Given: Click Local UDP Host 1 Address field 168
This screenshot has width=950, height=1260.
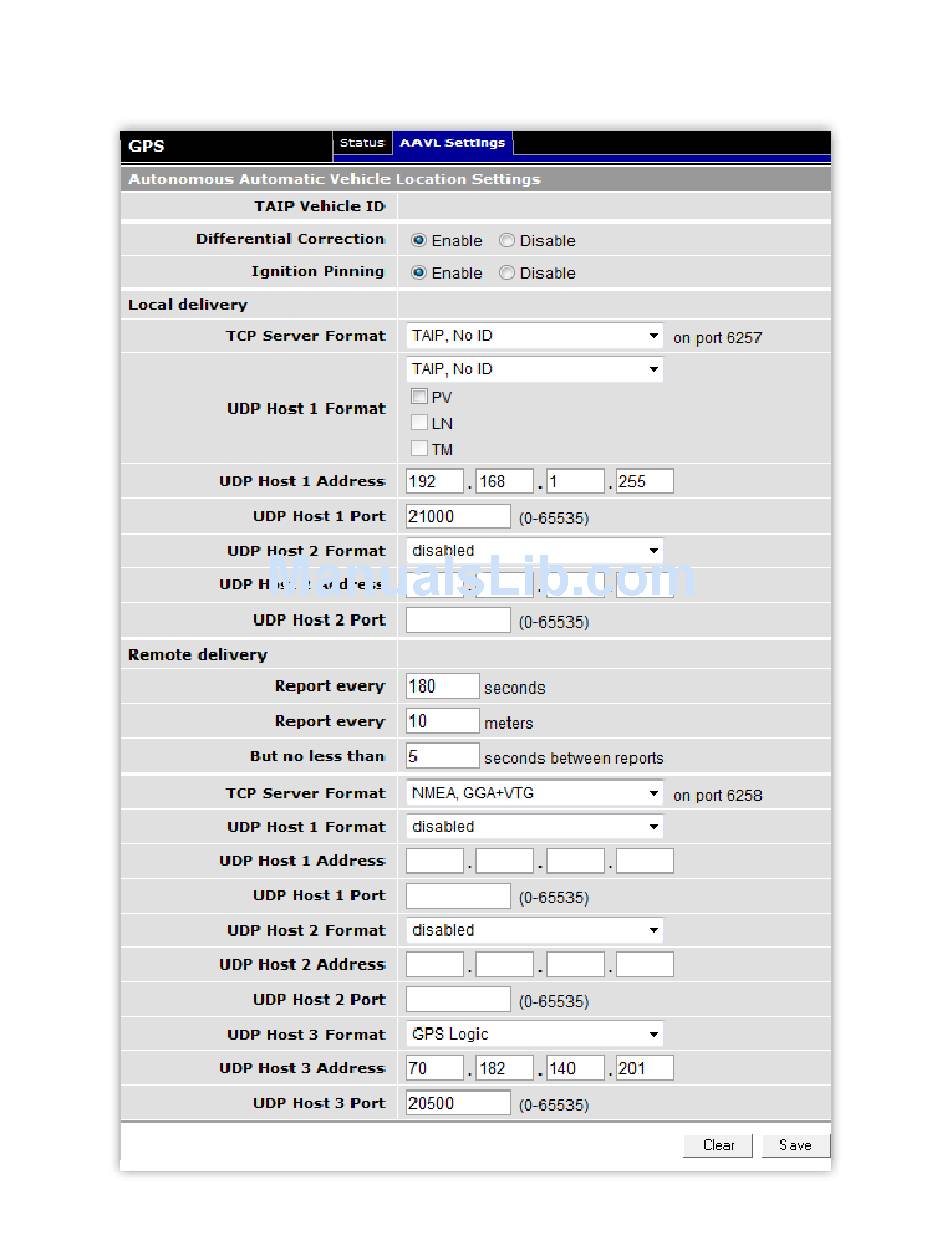Looking at the screenshot, I should tap(505, 481).
